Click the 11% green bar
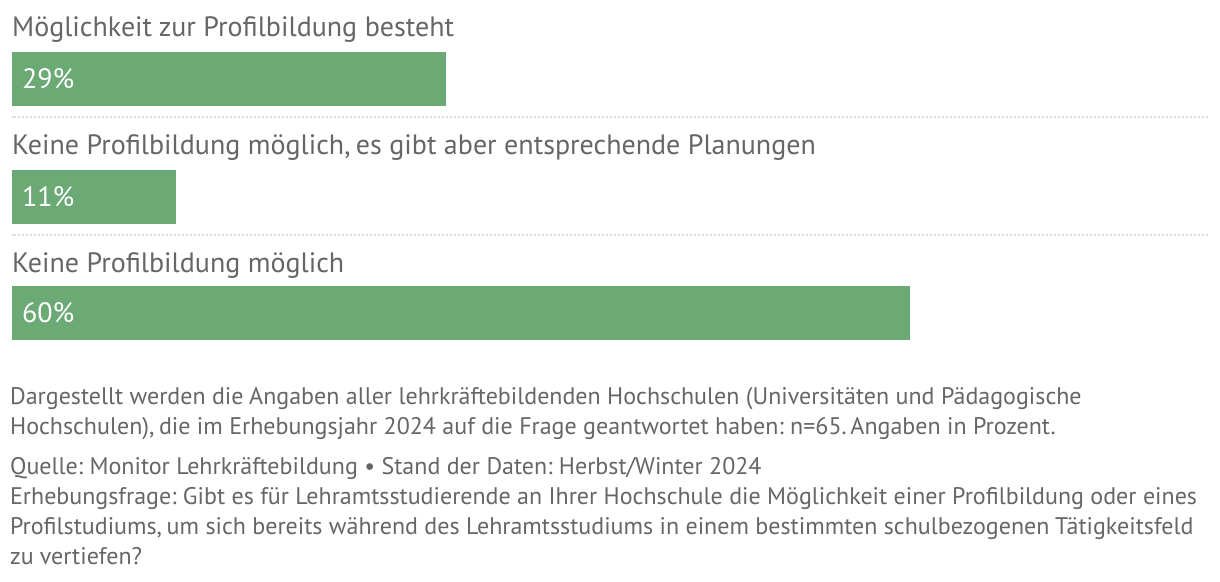The image size is (1220, 582). [94, 197]
